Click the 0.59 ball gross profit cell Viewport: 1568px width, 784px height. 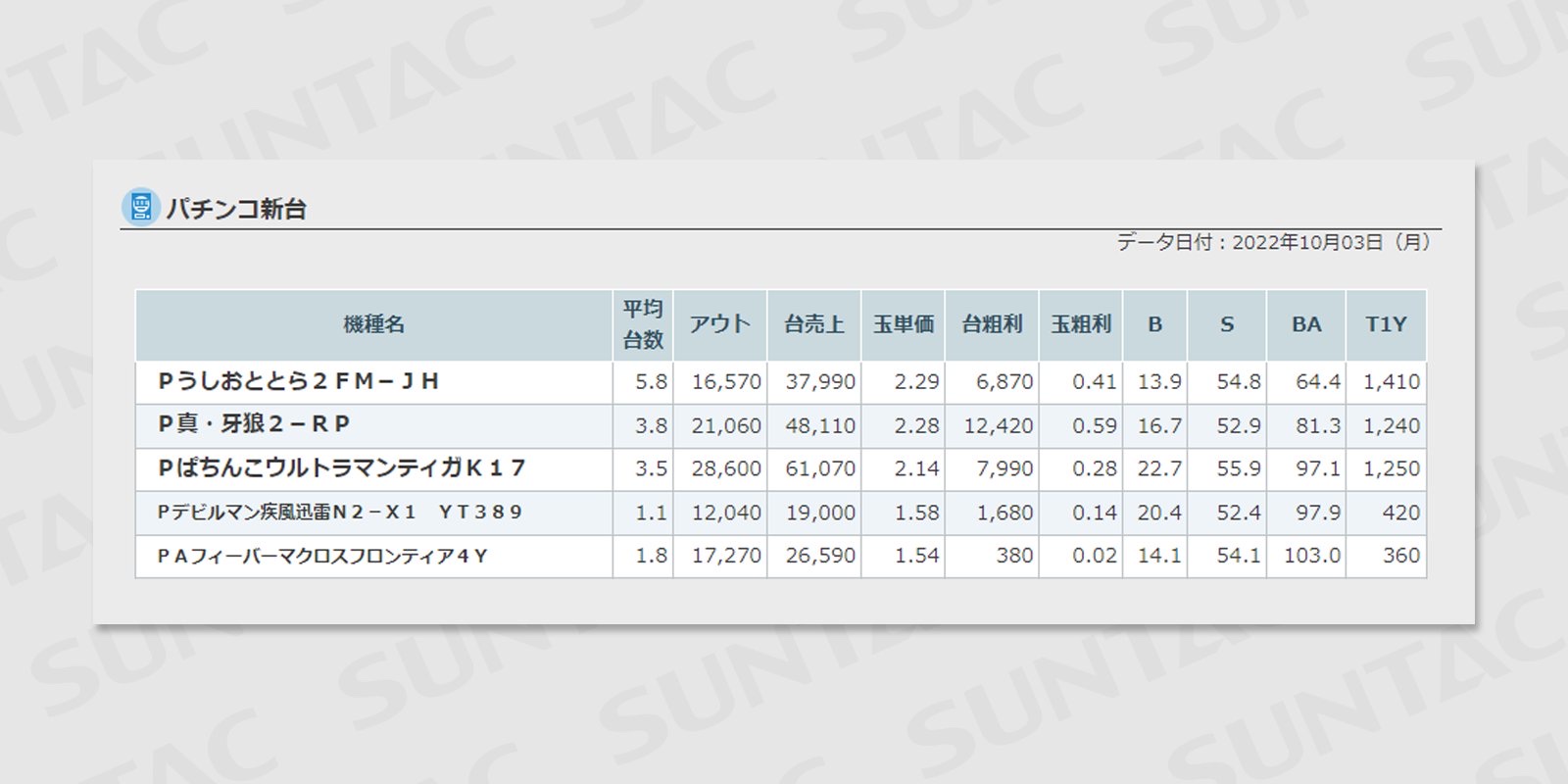(x=1081, y=426)
